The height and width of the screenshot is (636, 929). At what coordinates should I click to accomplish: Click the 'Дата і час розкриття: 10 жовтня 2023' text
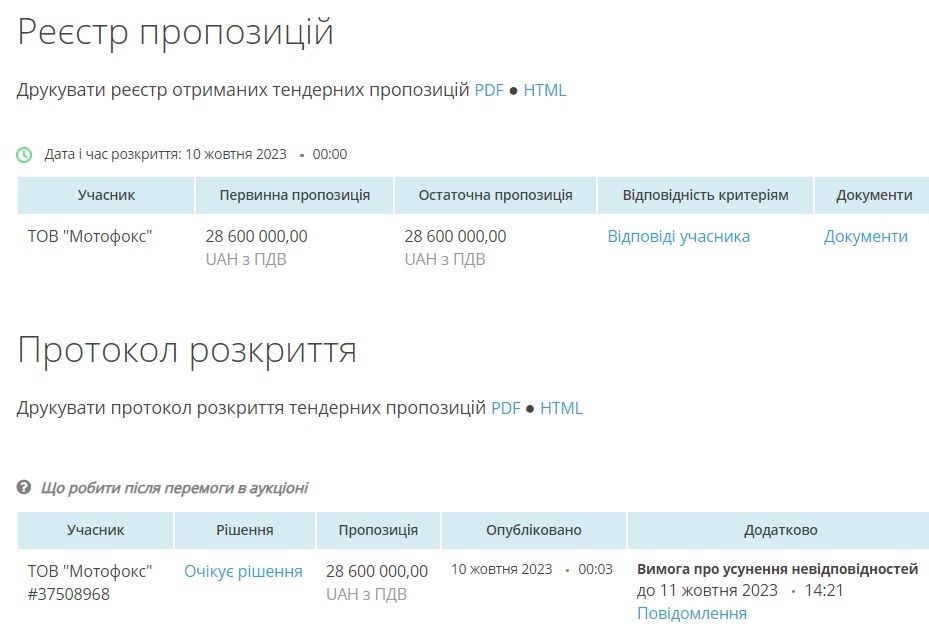pos(165,155)
